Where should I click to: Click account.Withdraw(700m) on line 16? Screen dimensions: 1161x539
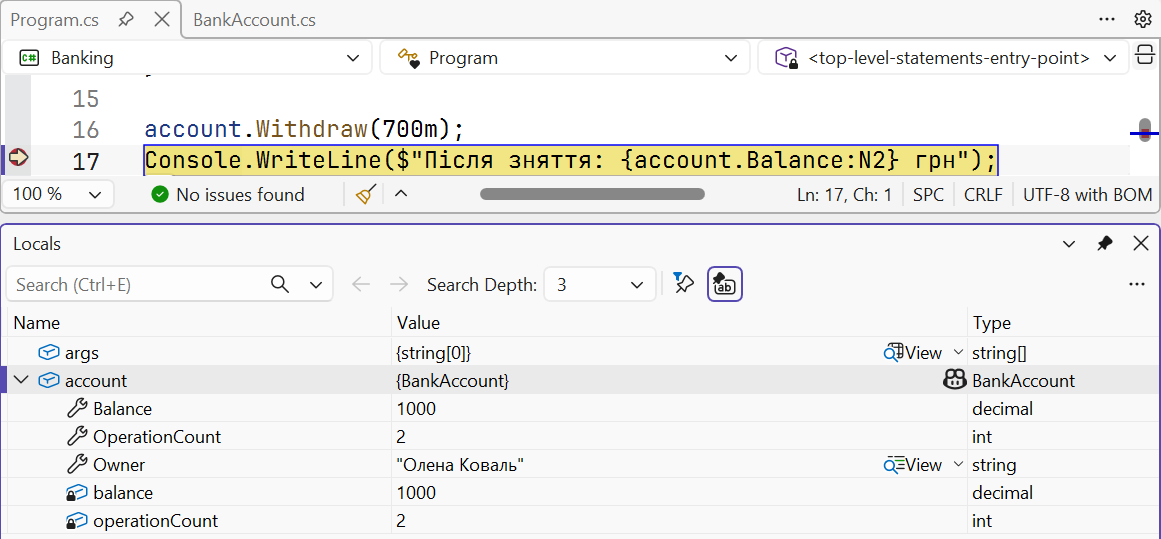(304, 130)
